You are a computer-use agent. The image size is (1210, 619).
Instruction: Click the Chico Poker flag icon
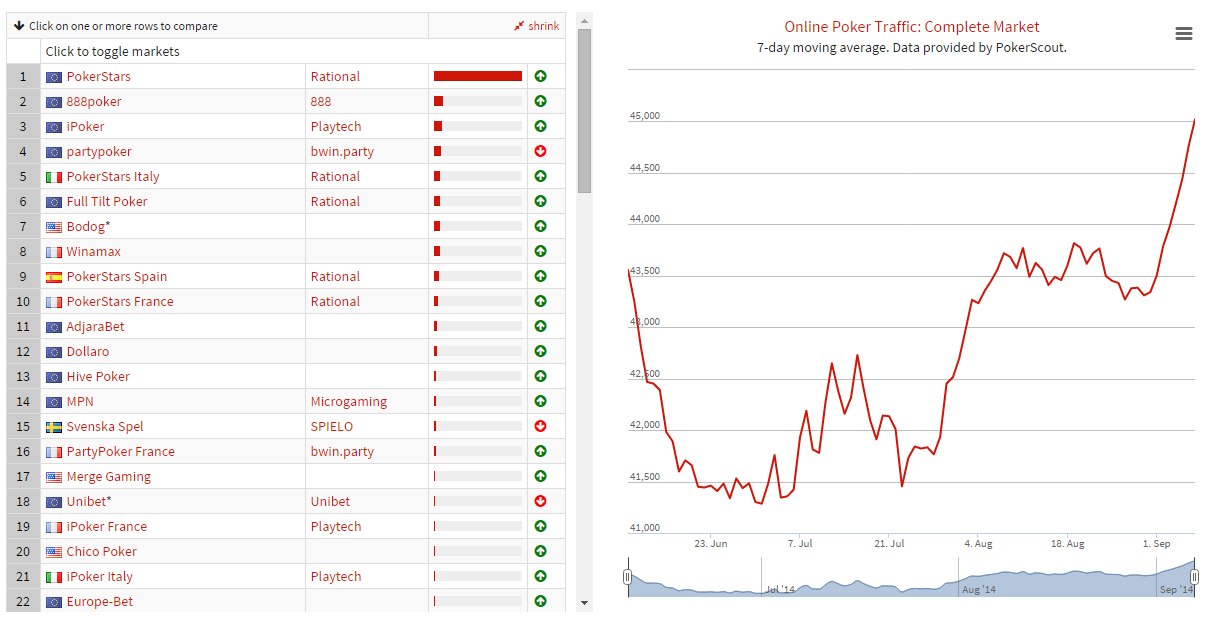[x=54, y=552]
